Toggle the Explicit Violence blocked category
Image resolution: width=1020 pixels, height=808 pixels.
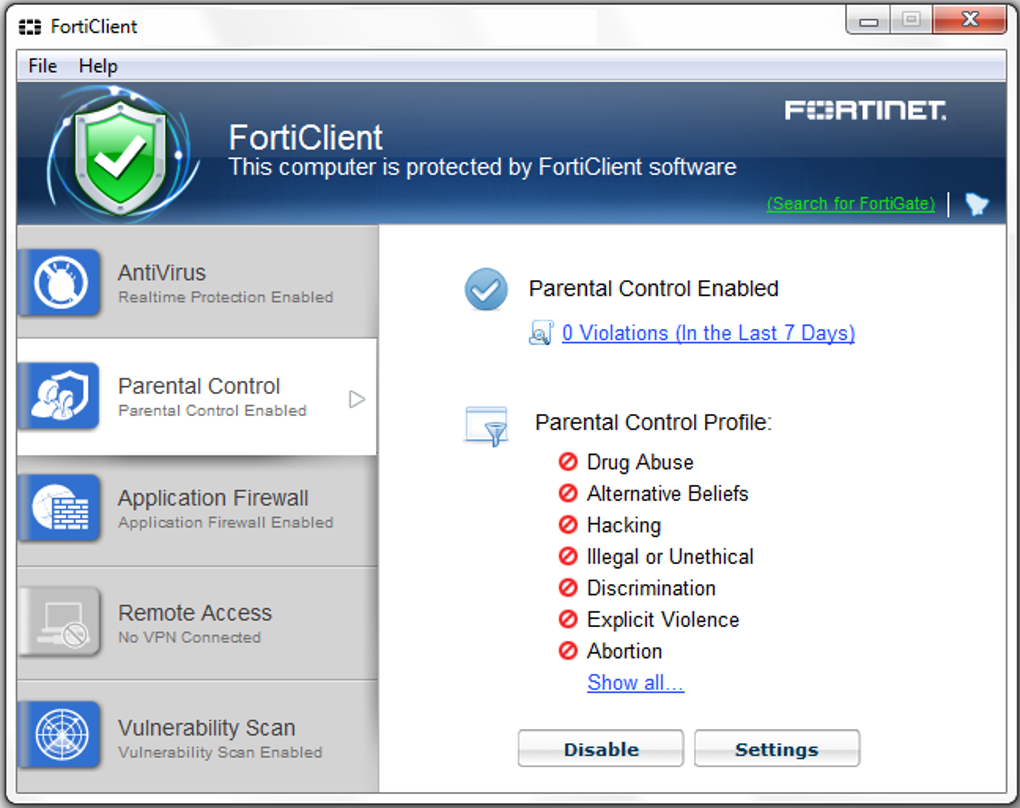pyautogui.click(x=568, y=620)
